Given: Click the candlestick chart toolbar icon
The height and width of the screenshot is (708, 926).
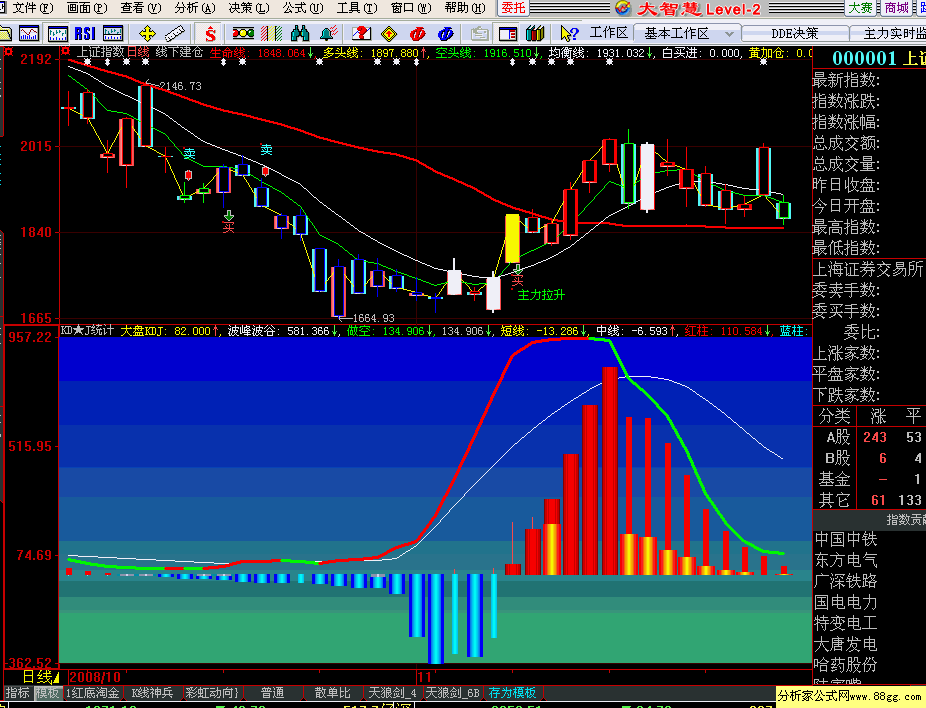Looking at the screenshot, I should pos(57,34).
